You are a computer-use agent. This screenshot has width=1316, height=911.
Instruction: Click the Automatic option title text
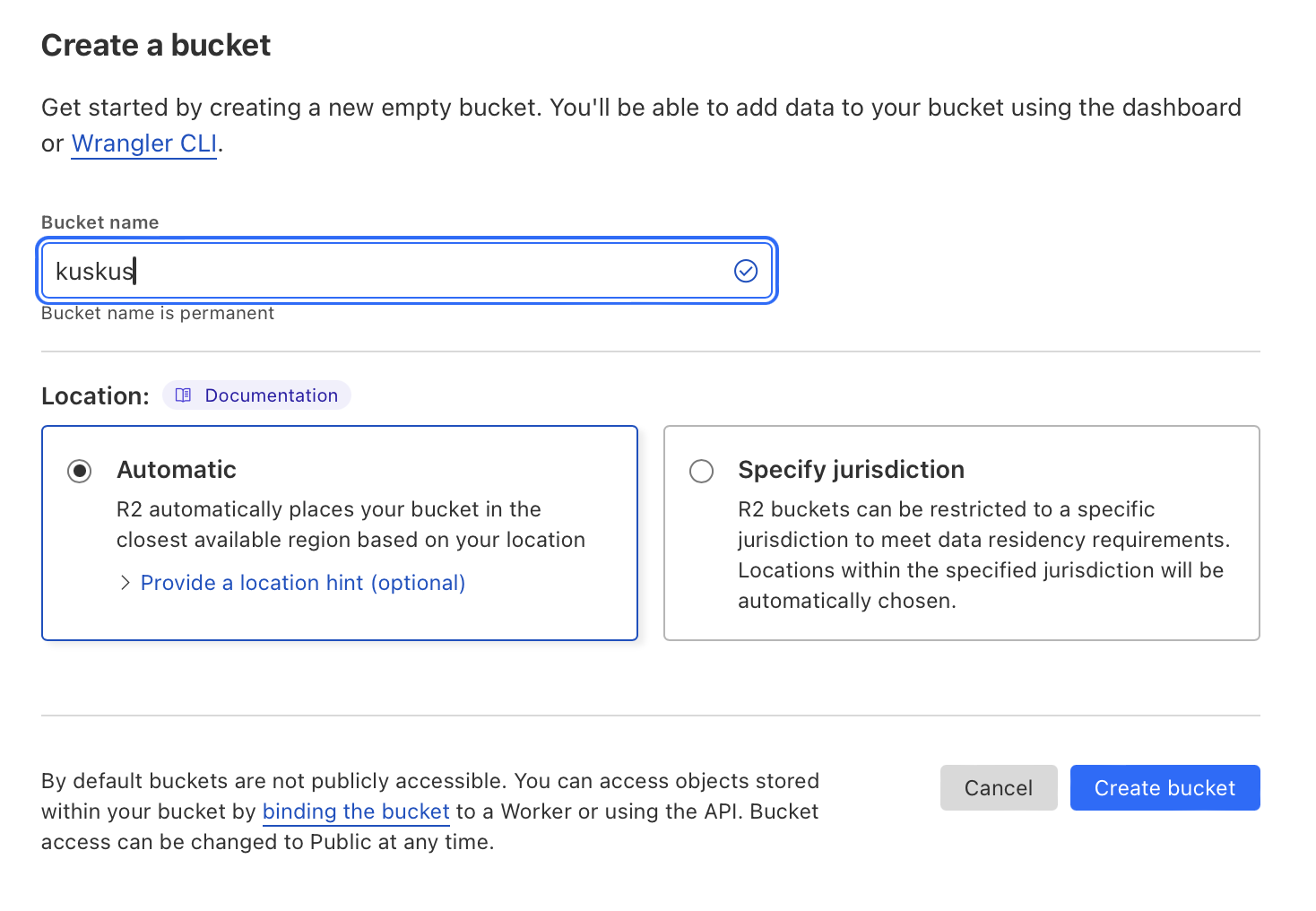pyautogui.click(x=177, y=470)
